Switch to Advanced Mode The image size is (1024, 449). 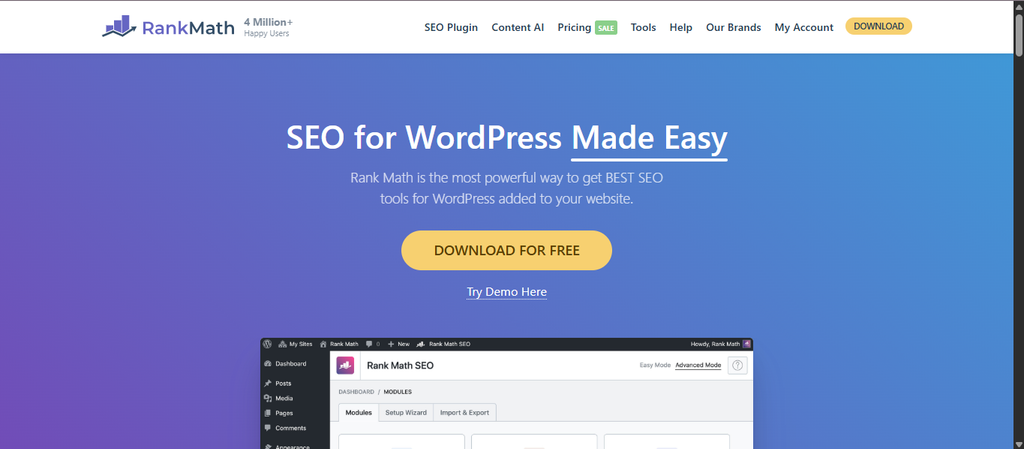point(698,365)
